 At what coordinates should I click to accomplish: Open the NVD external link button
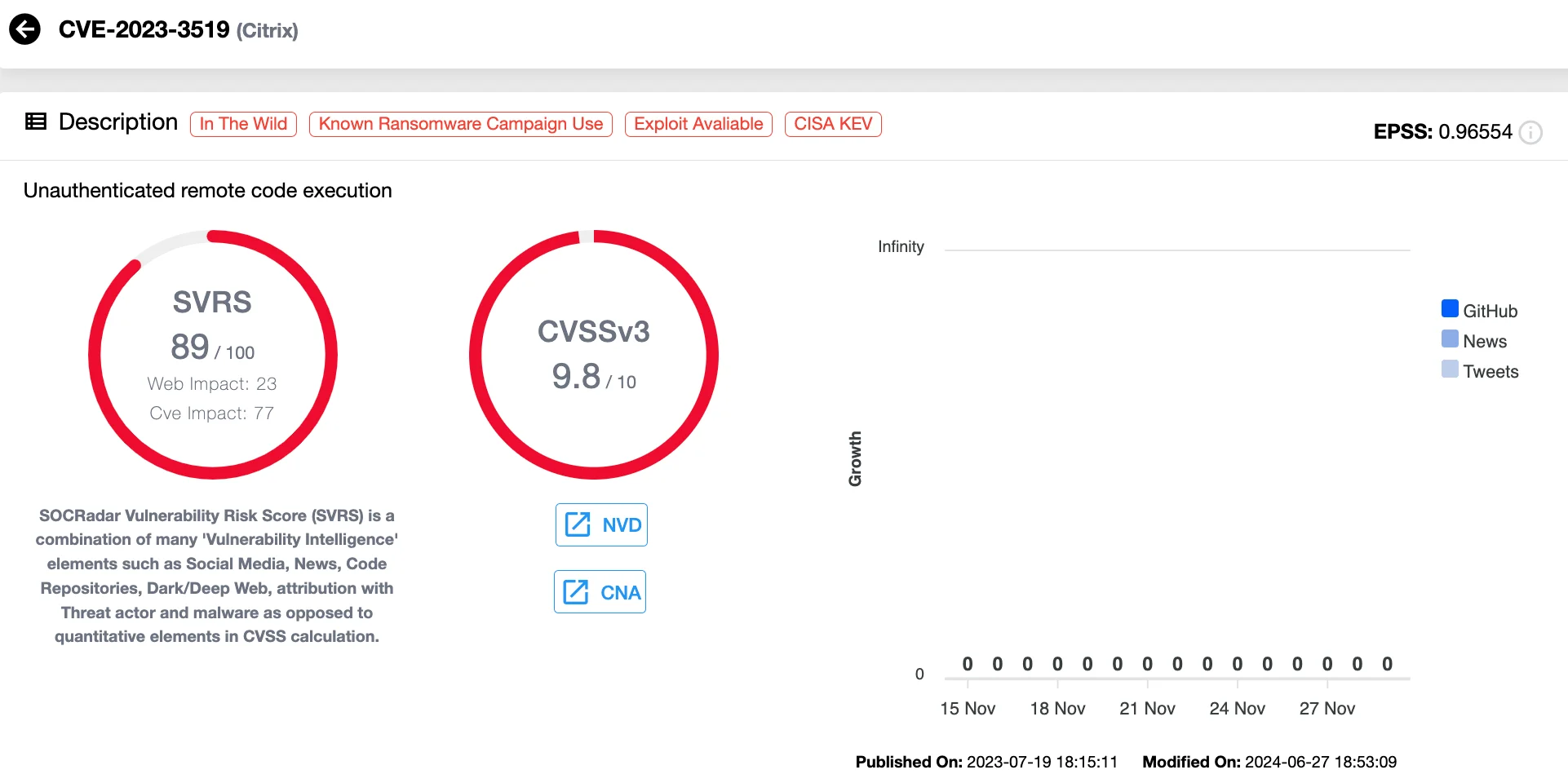[x=601, y=524]
